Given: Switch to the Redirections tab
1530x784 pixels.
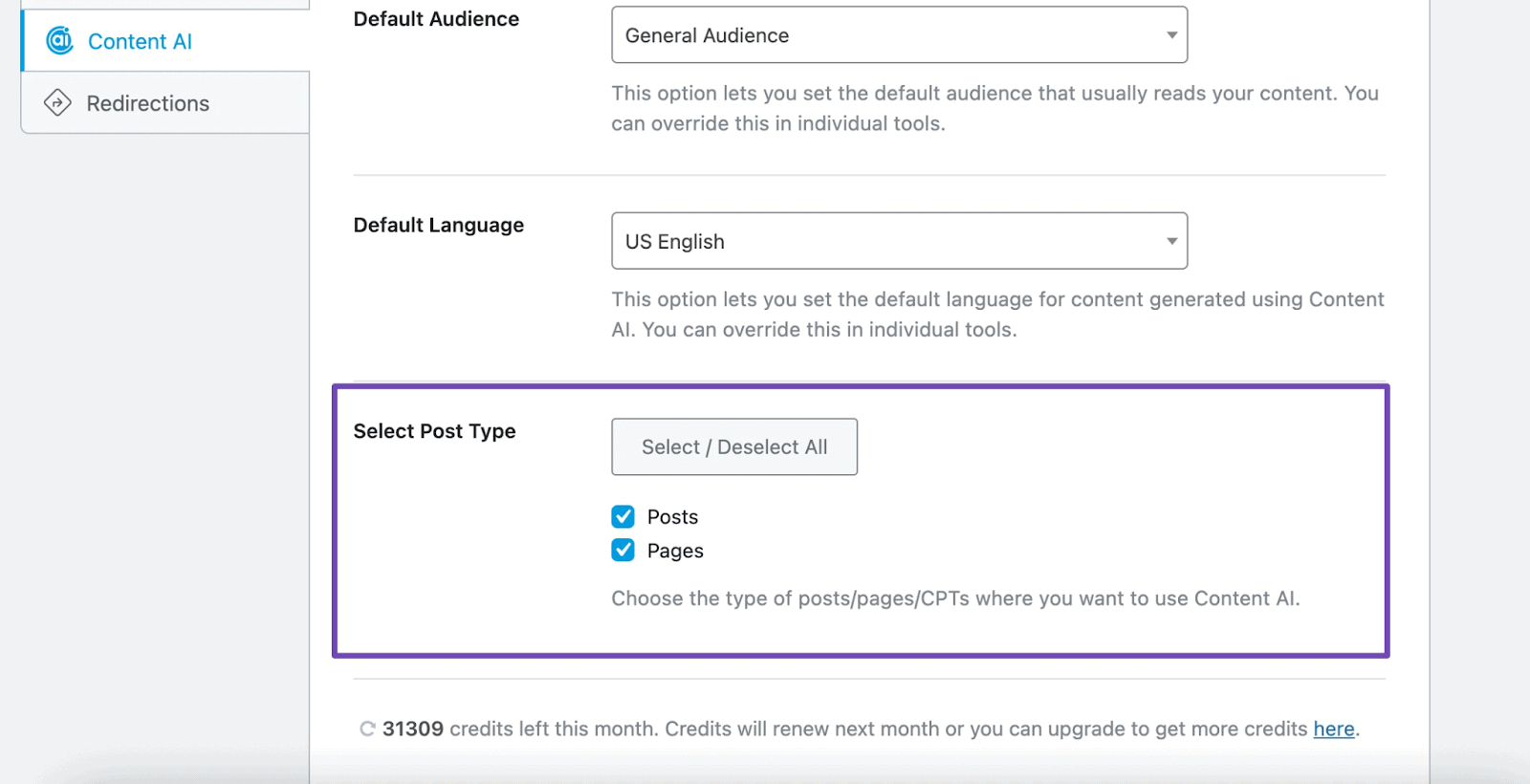Looking at the screenshot, I should click(x=147, y=103).
